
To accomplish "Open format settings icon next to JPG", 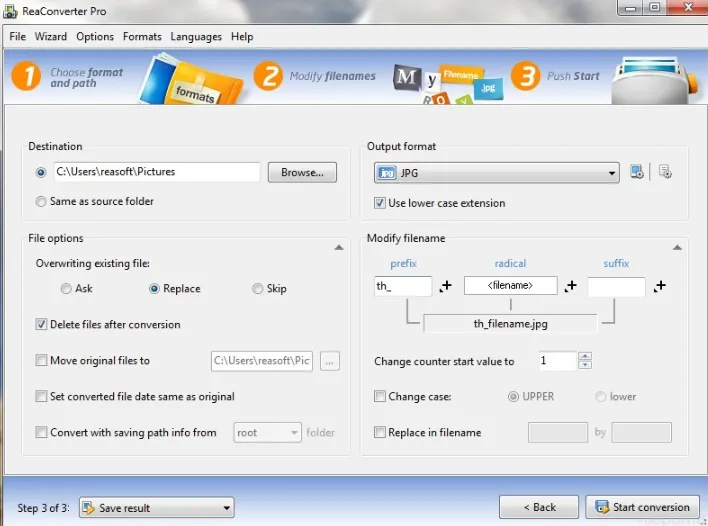I will pos(637,172).
